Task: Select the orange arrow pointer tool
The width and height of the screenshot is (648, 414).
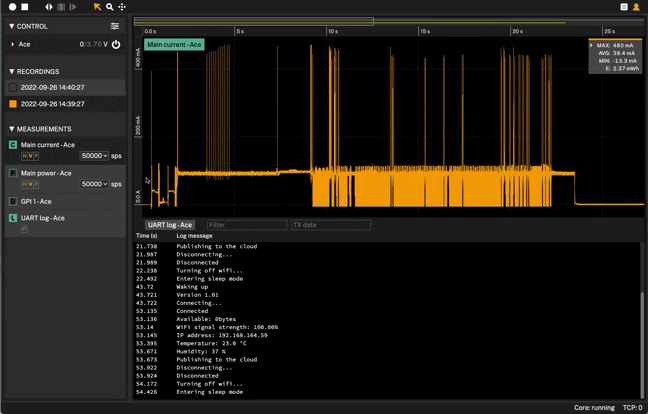Action: click(x=97, y=7)
